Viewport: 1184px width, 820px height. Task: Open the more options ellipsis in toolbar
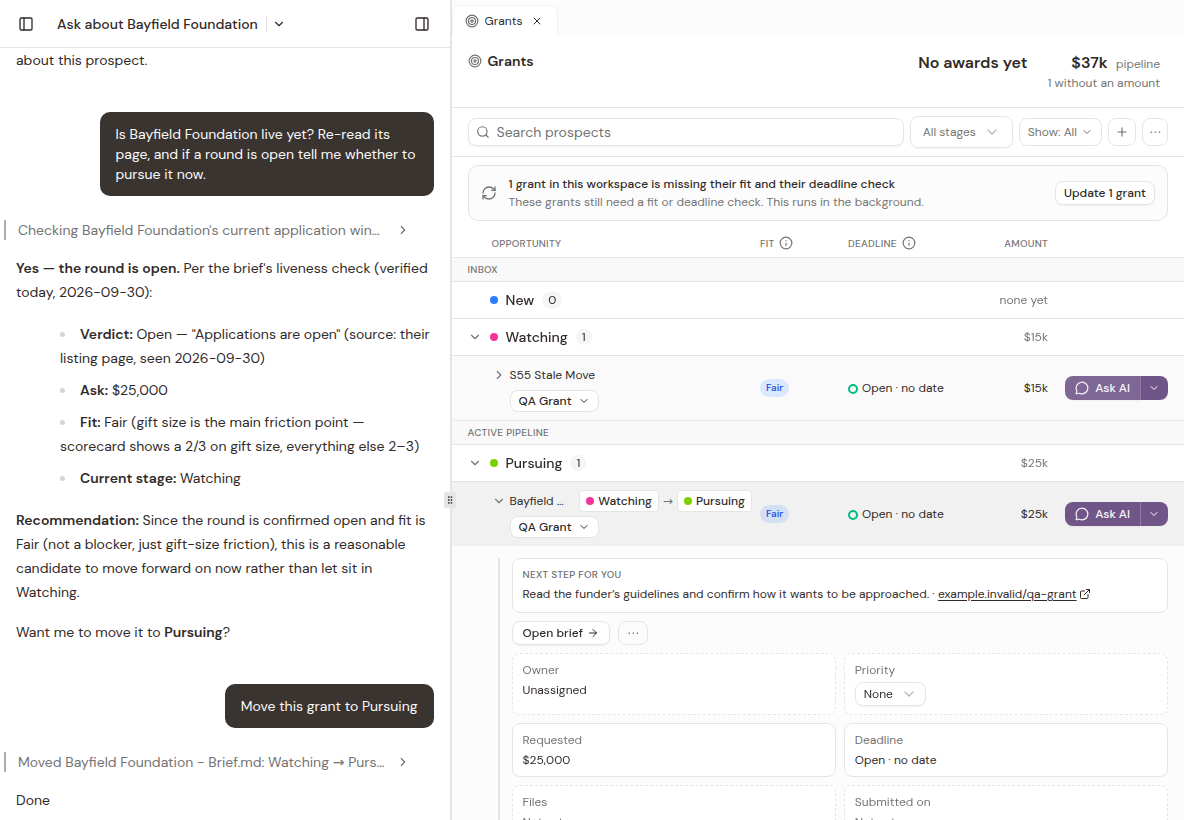click(x=1155, y=132)
